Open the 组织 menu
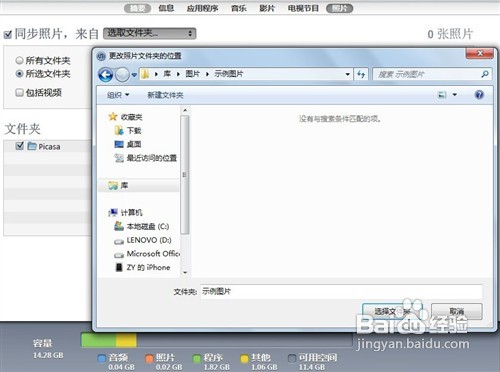This screenshot has width=500, height=372. point(118,95)
